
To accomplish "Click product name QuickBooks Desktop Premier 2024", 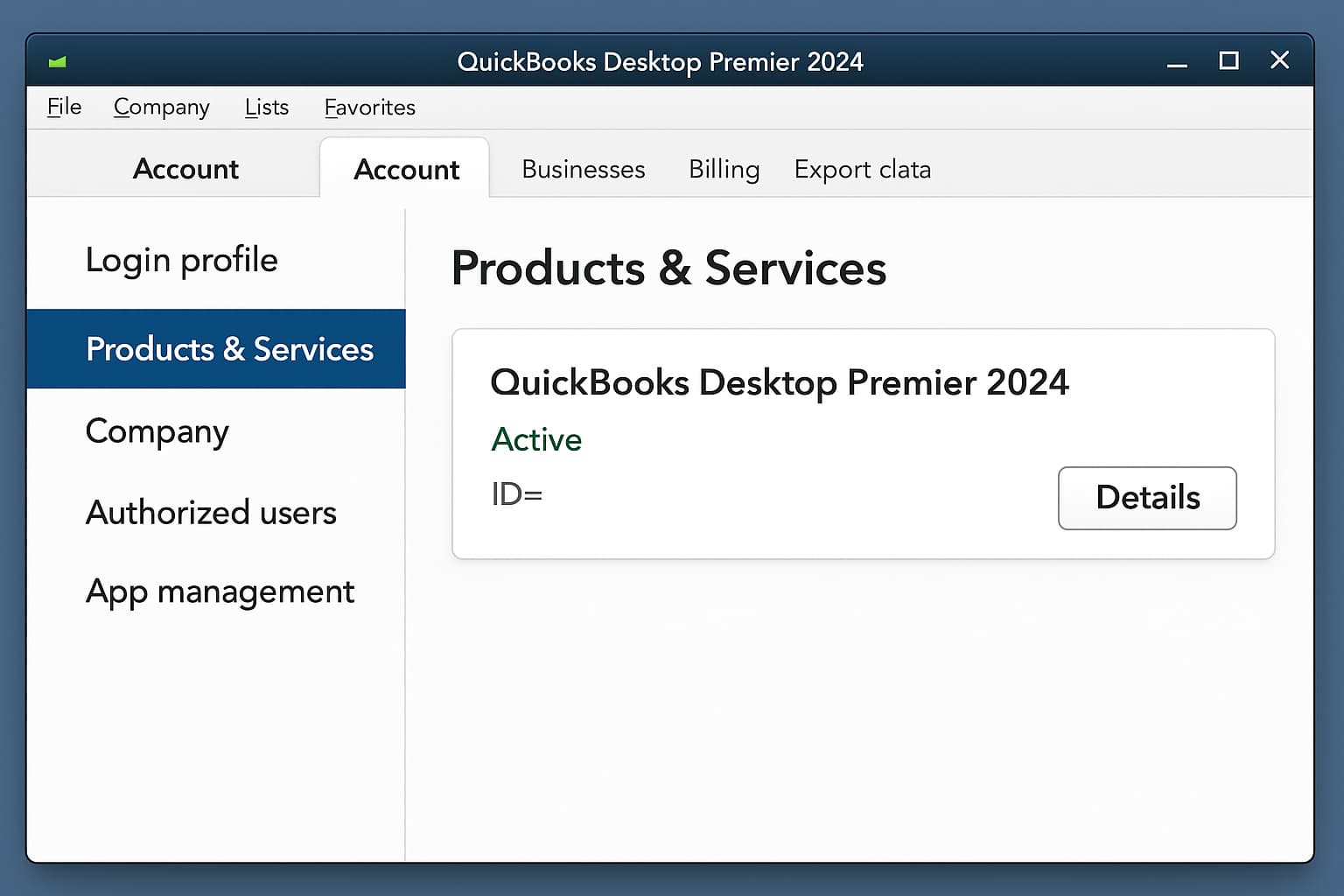I will point(780,382).
